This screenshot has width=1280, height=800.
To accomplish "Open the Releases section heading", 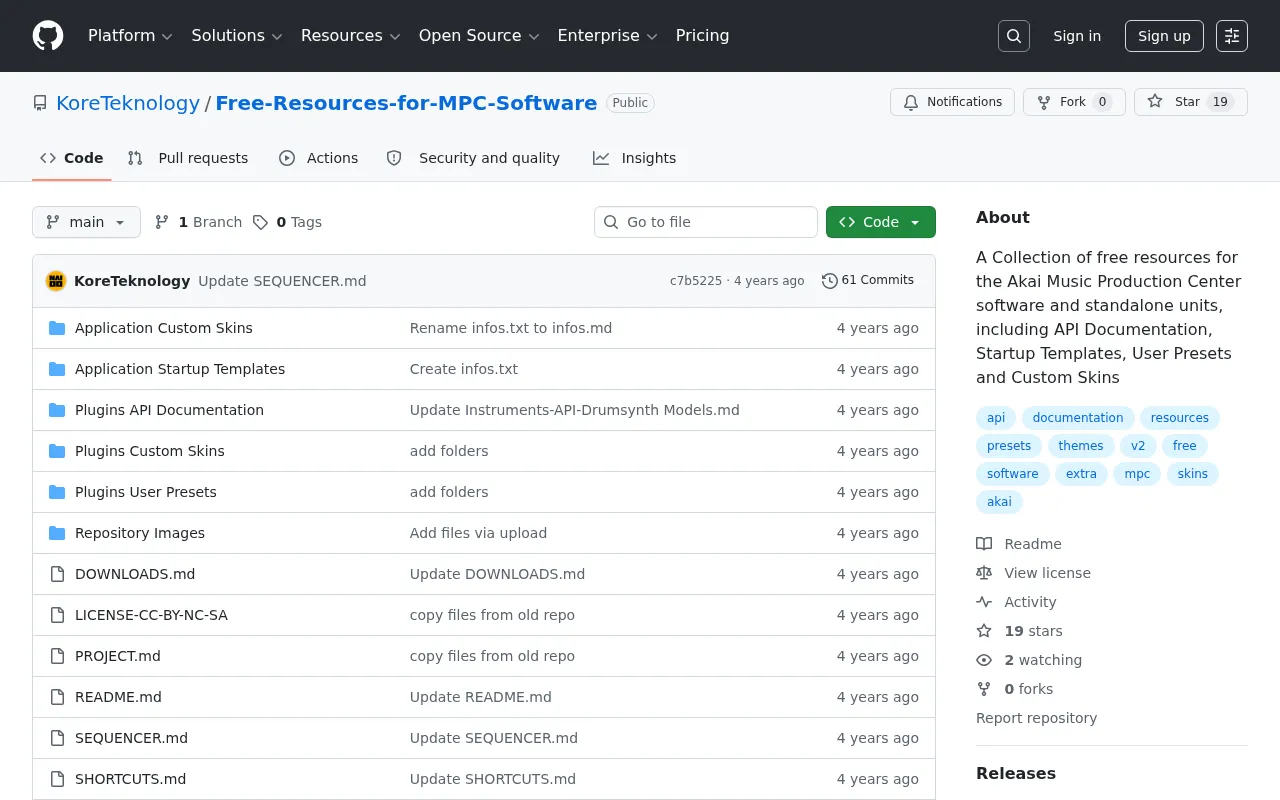I will (x=1016, y=773).
